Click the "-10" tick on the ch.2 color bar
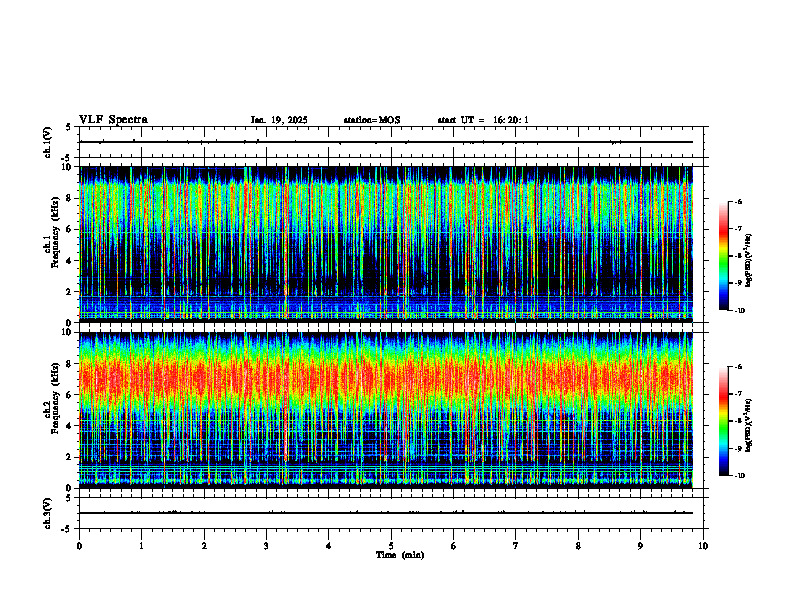792x612 pixels. point(740,476)
